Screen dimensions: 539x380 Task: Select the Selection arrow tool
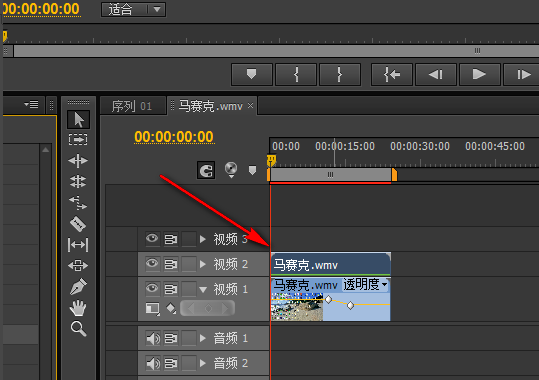(x=78, y=120)
